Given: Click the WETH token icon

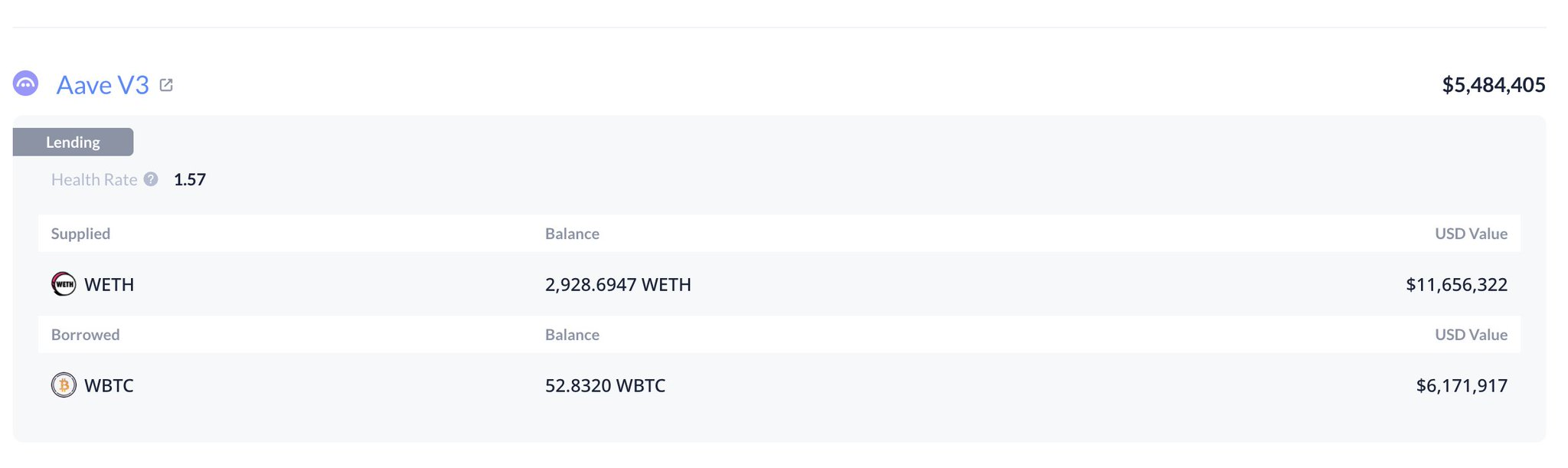Looking at the screenshot, I should pyautogui.click(x=64, y=284).
